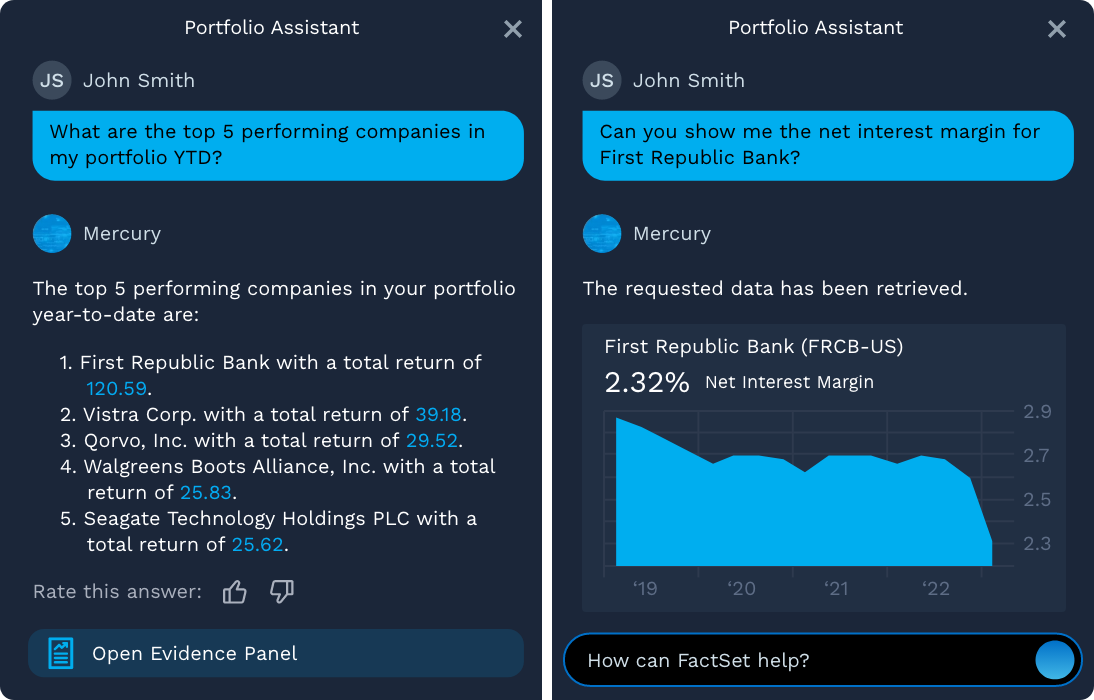
Task: Click the Mercury globe icon in the right panel
Action: [601, 233]
